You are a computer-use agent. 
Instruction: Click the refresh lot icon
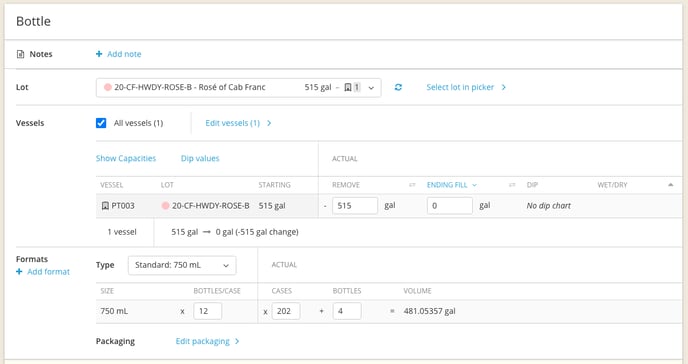(398, 87)
